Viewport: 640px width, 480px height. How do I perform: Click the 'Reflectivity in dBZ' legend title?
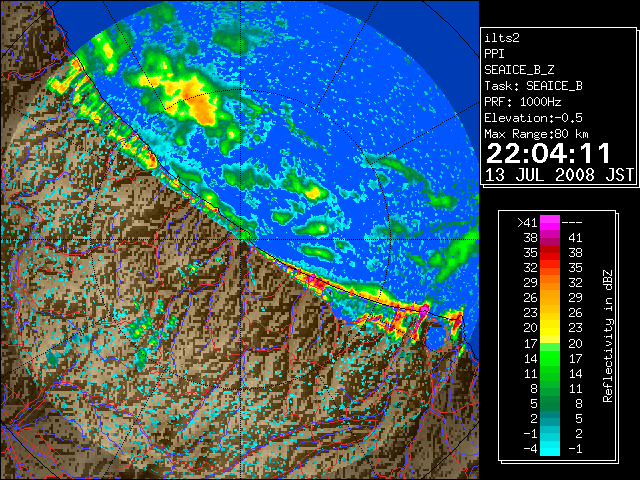pyautogui.click(x=607, y=336)
